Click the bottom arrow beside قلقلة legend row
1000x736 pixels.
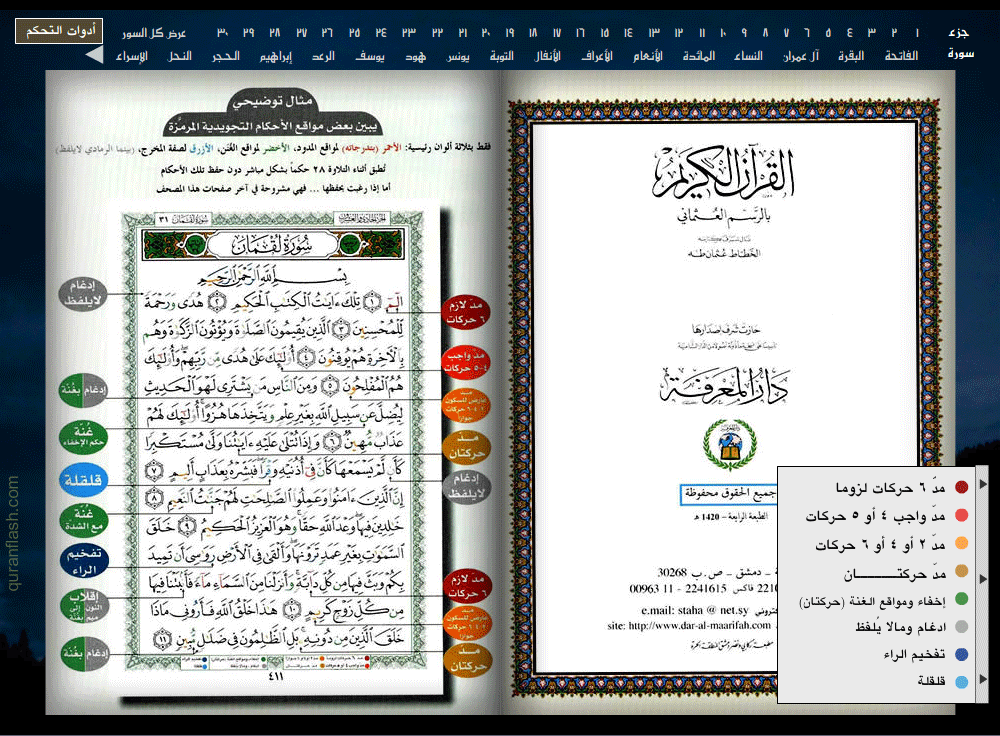984,680
